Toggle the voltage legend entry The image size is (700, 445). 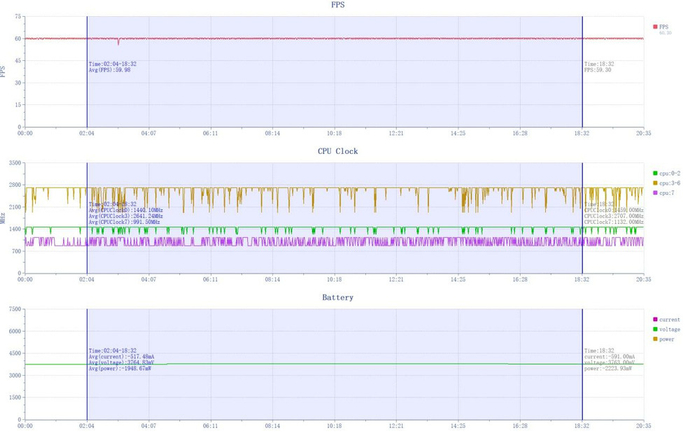coord(667,329)
